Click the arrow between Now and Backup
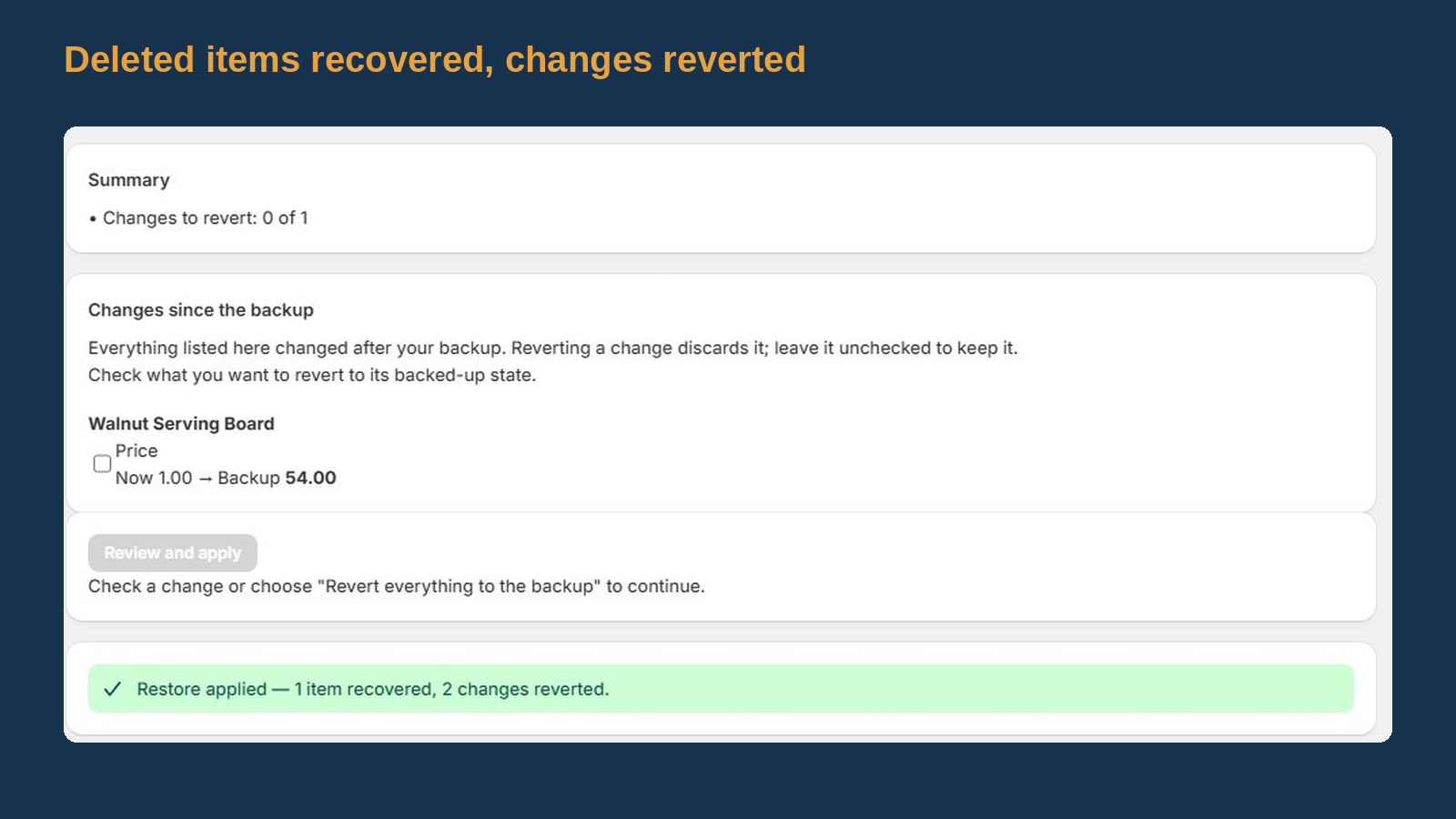 [206, 479]
